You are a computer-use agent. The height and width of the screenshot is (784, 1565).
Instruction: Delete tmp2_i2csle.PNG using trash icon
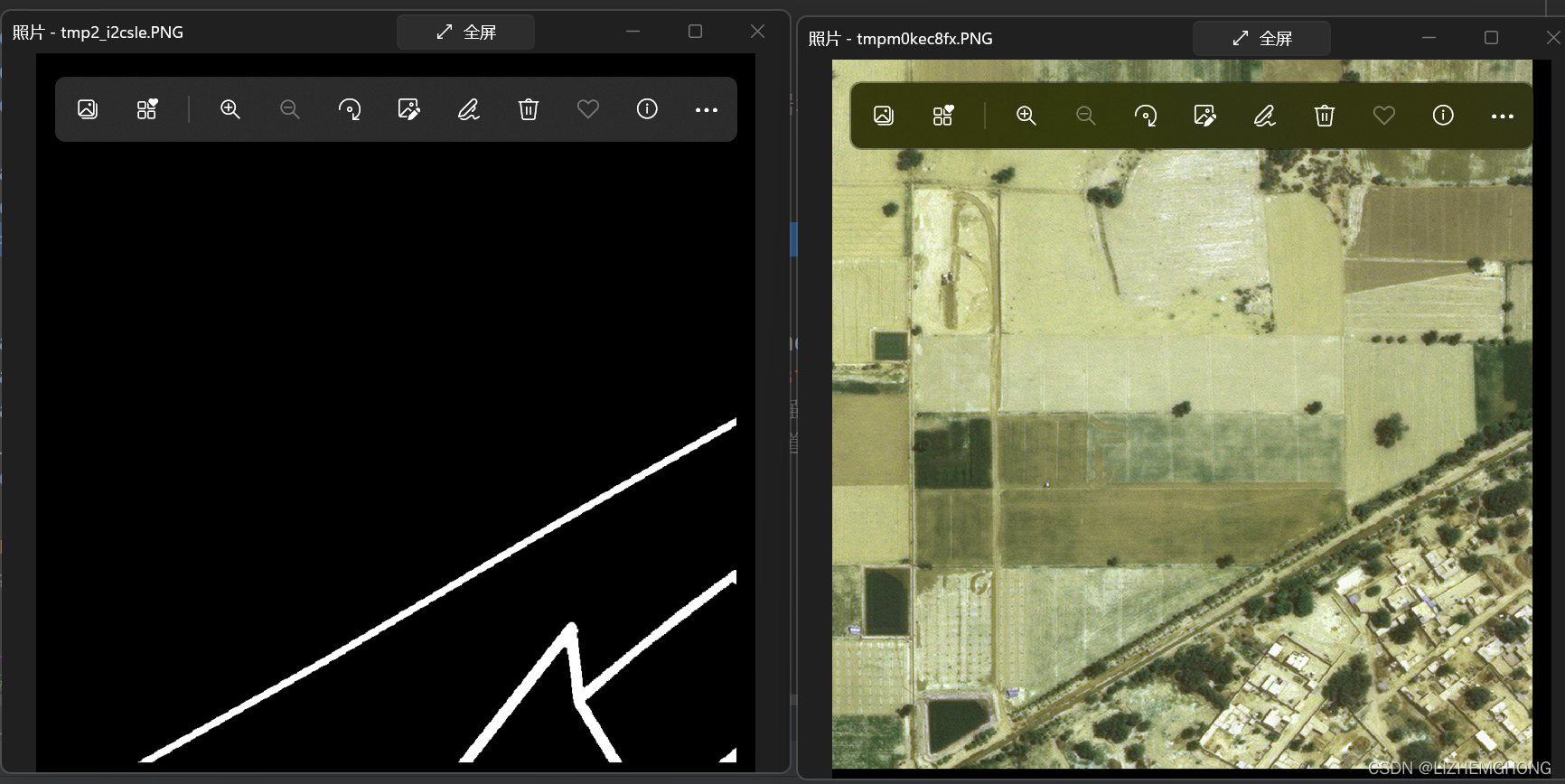529,109
